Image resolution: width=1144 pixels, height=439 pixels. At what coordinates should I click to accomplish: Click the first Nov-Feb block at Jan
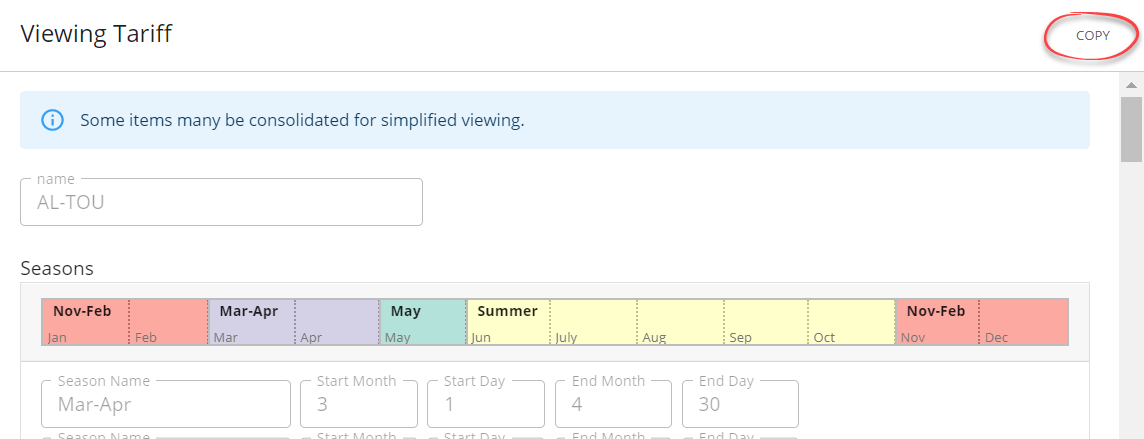pos(84,322)
